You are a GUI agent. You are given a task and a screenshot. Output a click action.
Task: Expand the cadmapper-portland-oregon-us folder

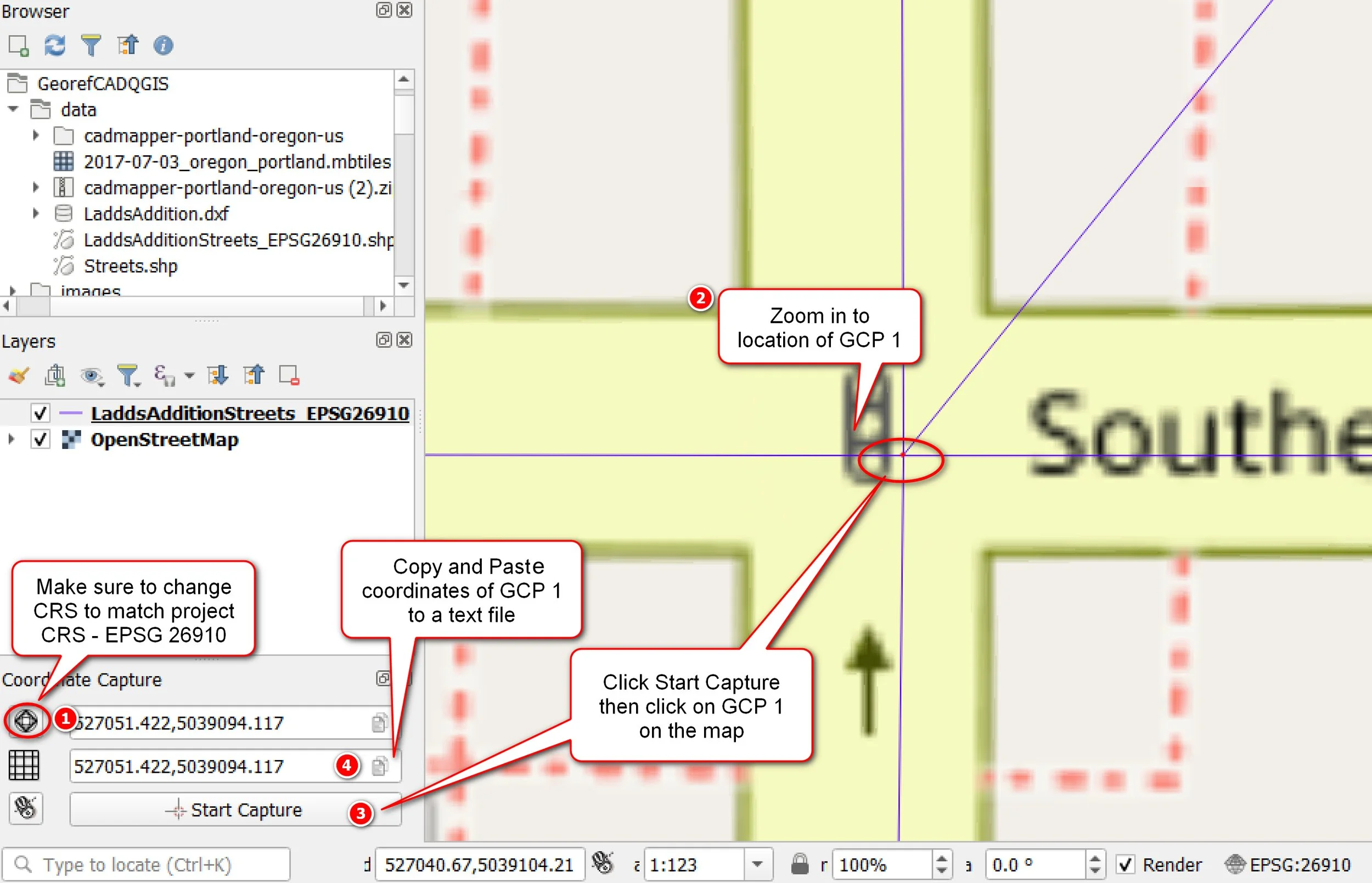(36, 136)
